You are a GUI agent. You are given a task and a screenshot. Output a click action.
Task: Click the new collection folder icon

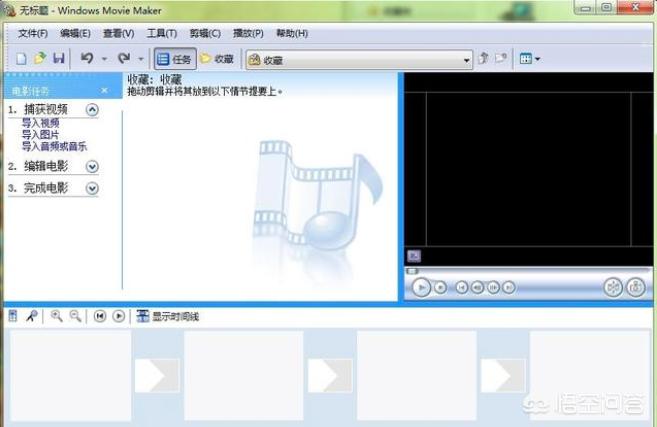pos(501,58)
